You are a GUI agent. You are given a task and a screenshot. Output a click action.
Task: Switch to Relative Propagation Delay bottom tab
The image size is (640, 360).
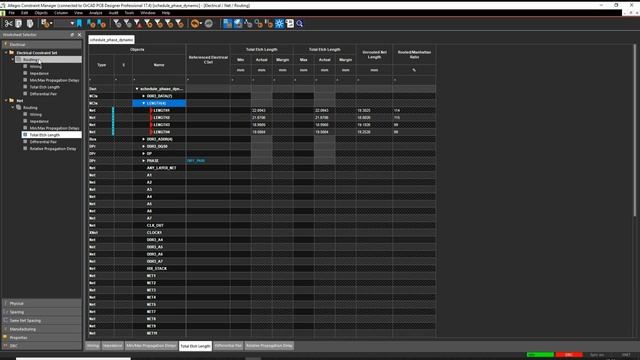pyautogui.click(x=269, y=346)
